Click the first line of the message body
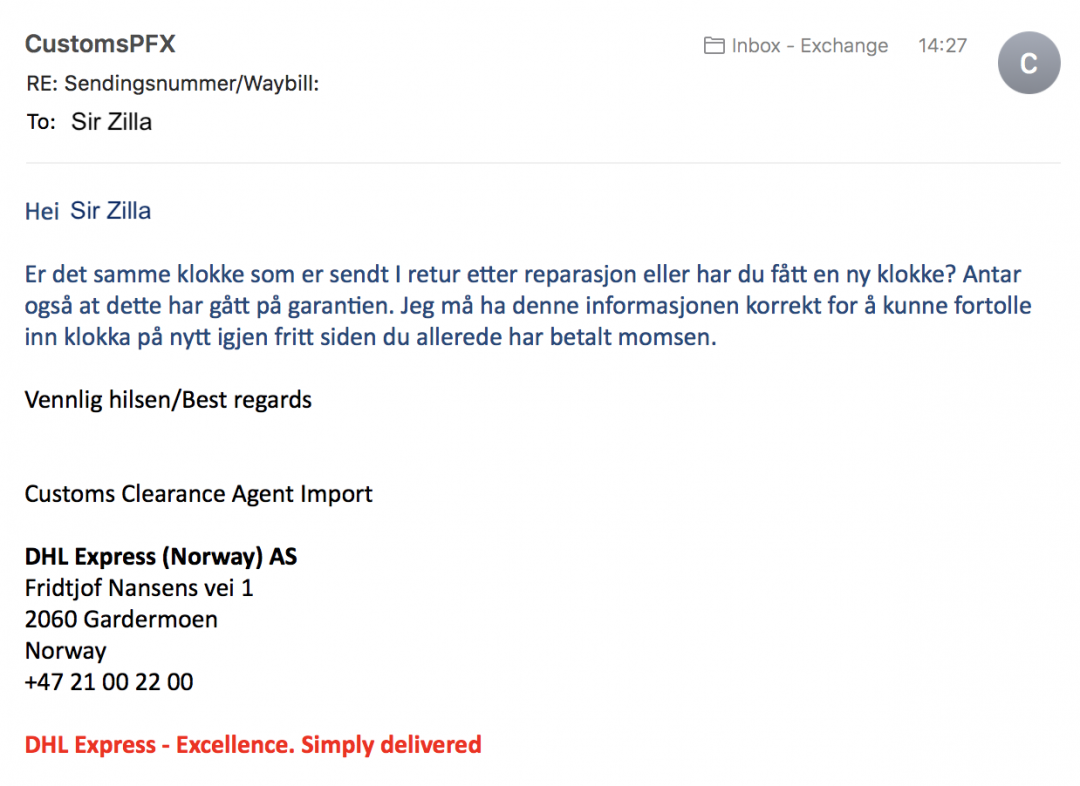This screenshot has height=786, width=1080. [x=523, y=274]
